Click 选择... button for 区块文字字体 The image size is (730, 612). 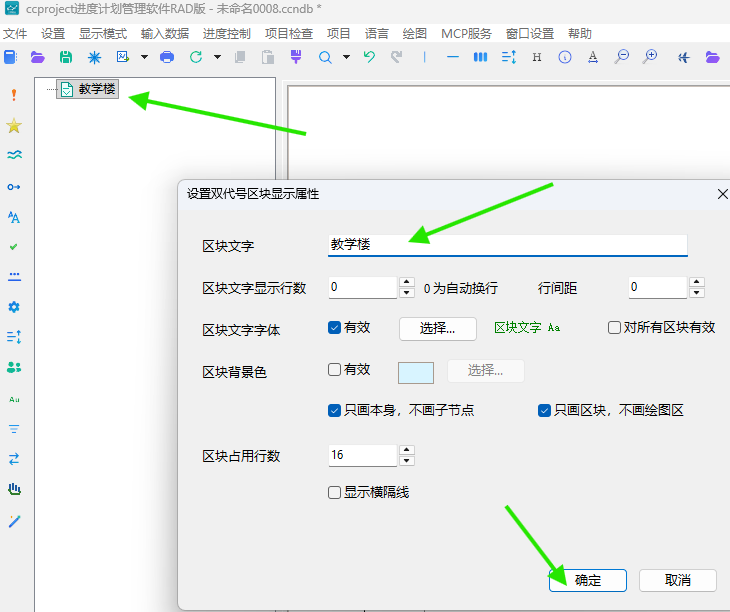pos(438,329)
